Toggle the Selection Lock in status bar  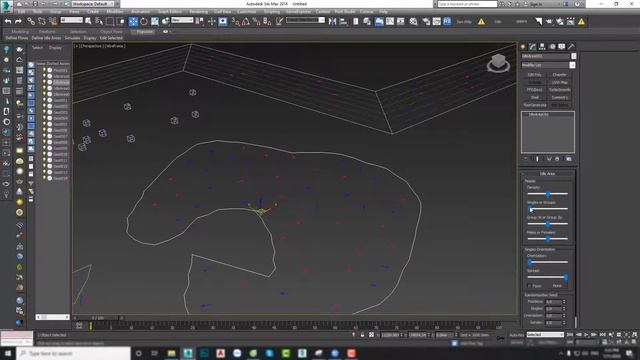coord(362,335)
